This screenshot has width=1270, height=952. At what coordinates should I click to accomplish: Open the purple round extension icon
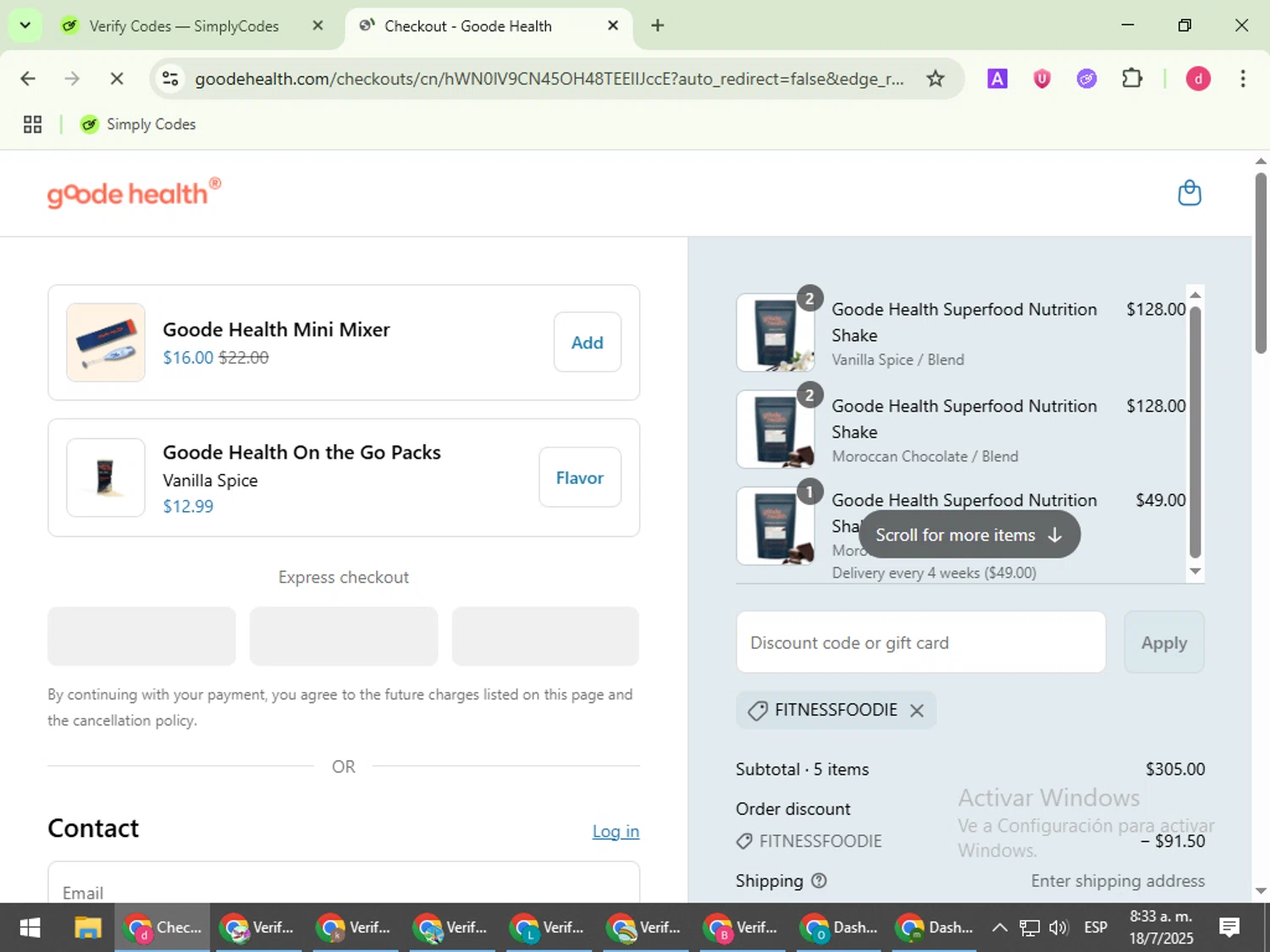pyautogui.click(x=1087, y=79)
